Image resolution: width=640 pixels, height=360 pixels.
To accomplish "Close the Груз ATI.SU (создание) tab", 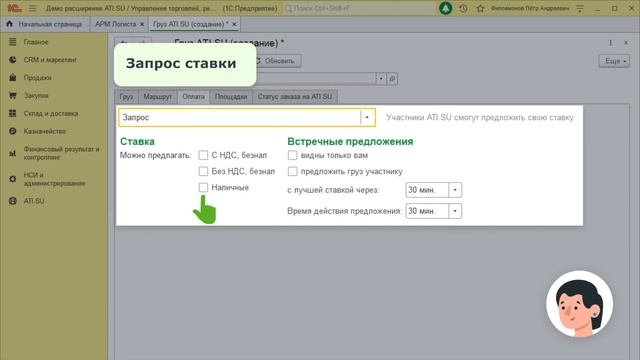I will coord(234,24).
